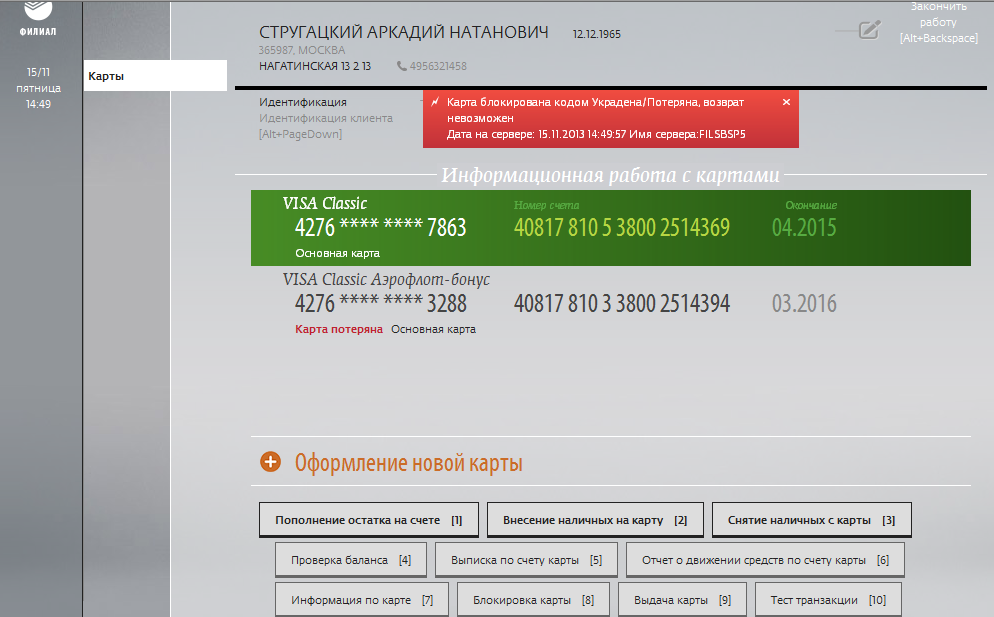The width and height of the screenshot is (994, 617).
Task: Click phone number 4956321458
Action: 438,66
